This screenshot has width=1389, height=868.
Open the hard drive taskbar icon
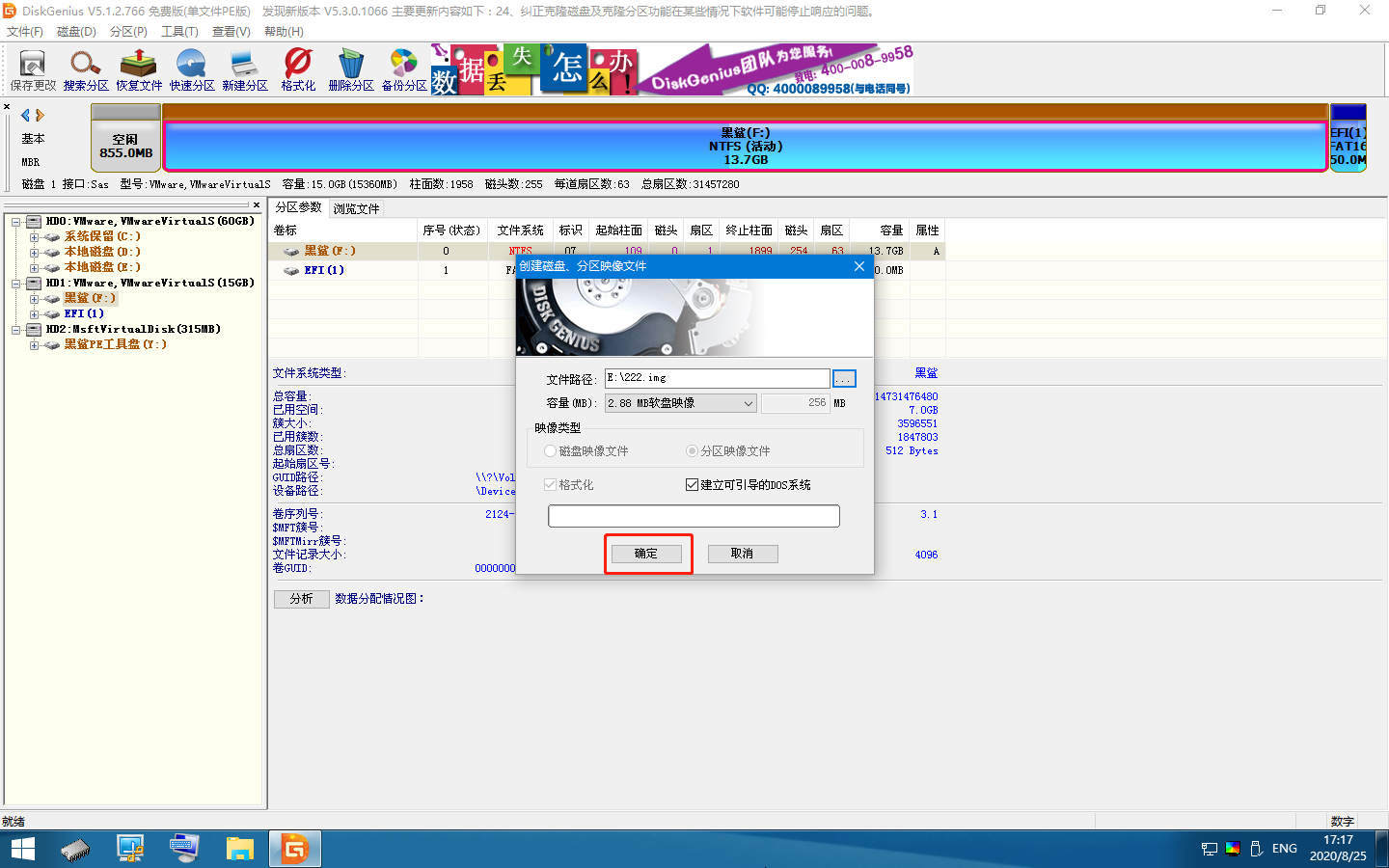tap(75, 849)
